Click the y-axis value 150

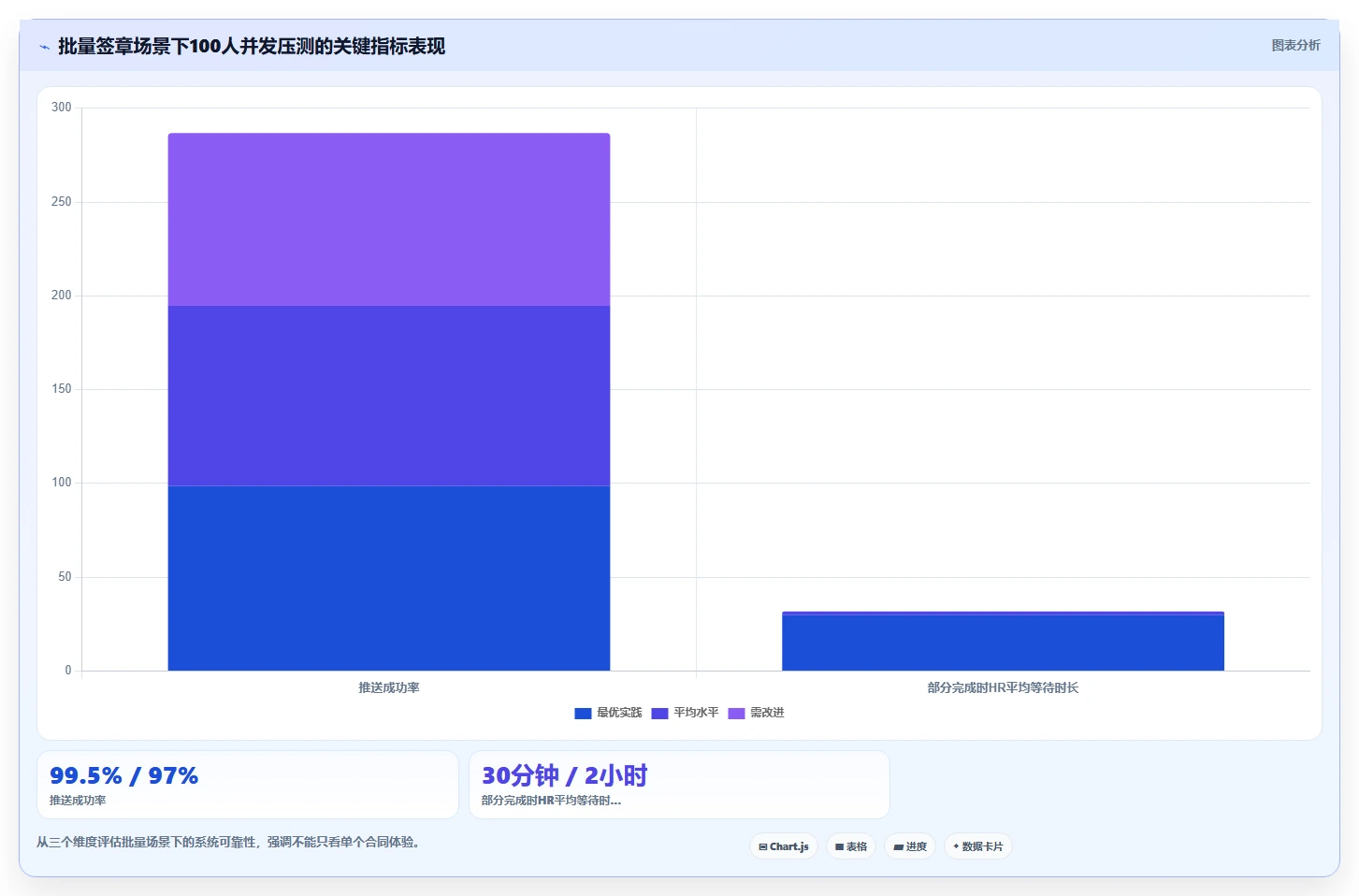point(61,389)
